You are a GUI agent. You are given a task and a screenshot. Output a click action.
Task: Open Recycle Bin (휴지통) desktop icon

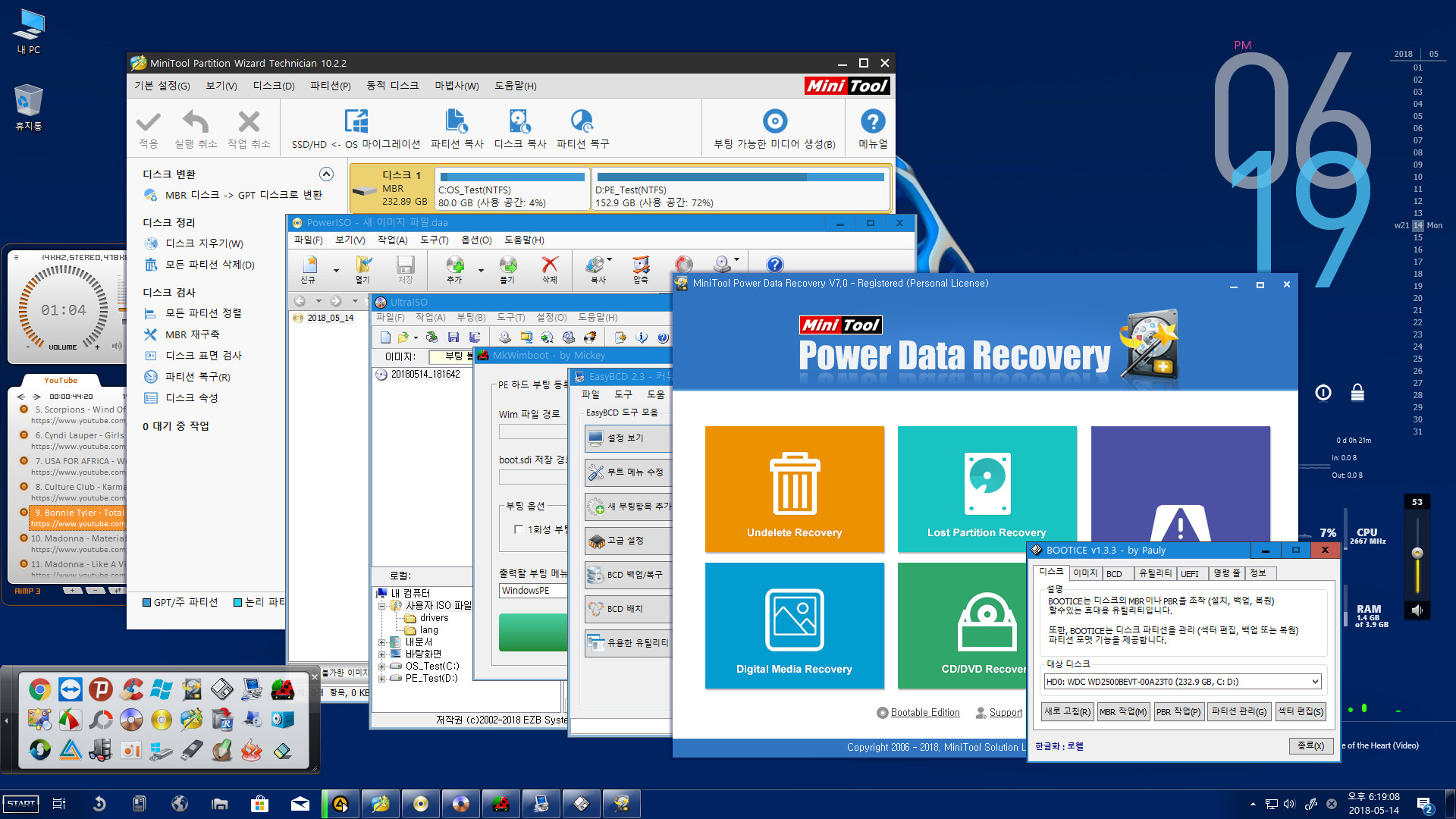coord(28,108)
